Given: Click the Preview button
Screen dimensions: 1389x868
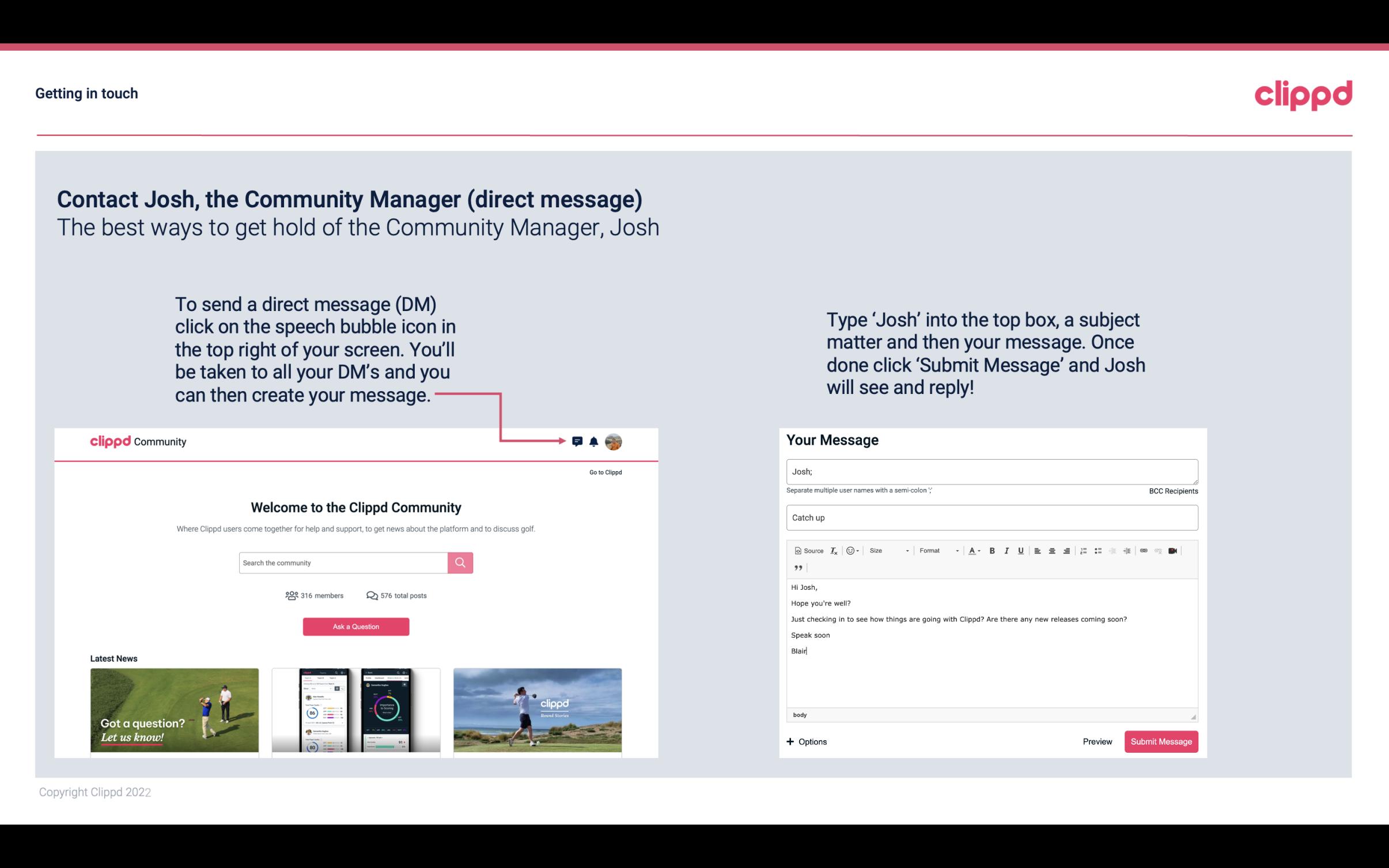Looking at the screenshot, I should click(1097, 741).
